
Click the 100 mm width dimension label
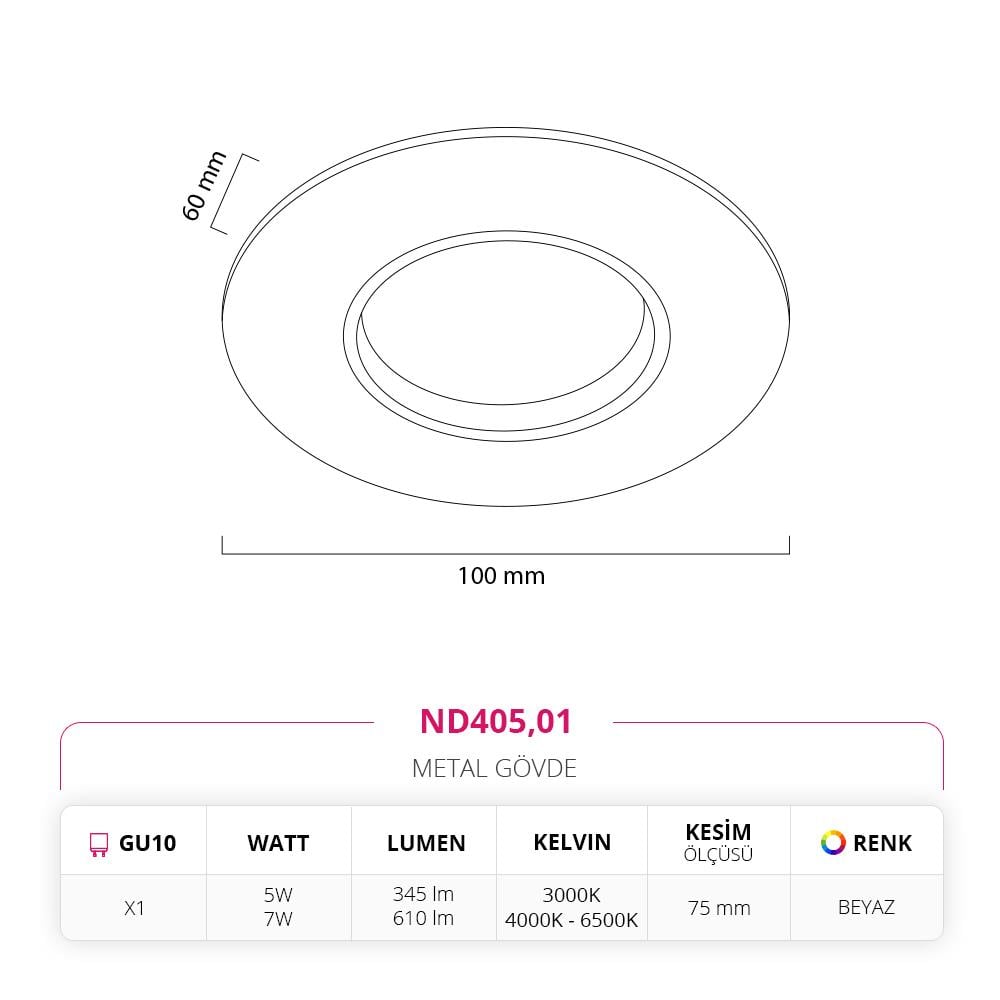pos(501,576)
